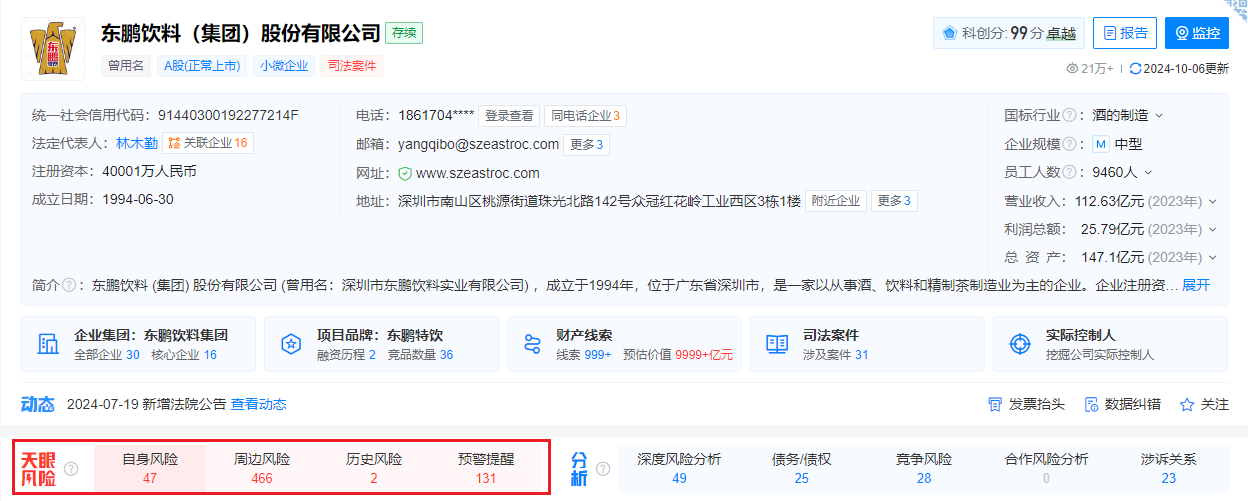Viewport: 1248px width, 501px height.
Task: Click the 实际控制人 target icon
Action: coord(1019,344)
